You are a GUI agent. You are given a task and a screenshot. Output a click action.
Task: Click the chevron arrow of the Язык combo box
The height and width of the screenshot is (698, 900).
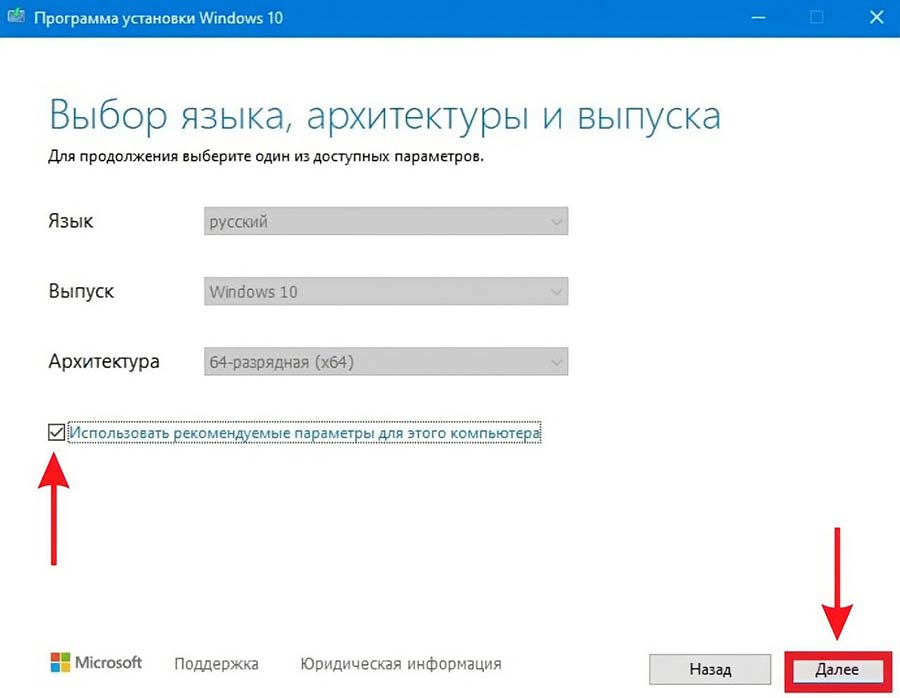(555, 222)
